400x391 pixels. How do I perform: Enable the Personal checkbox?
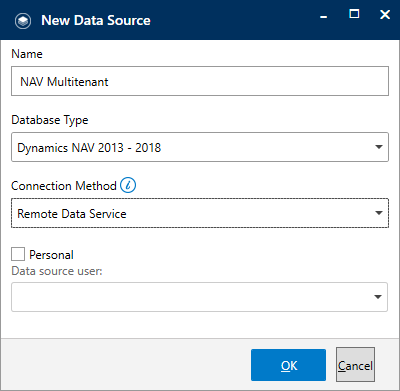point(18,254)
